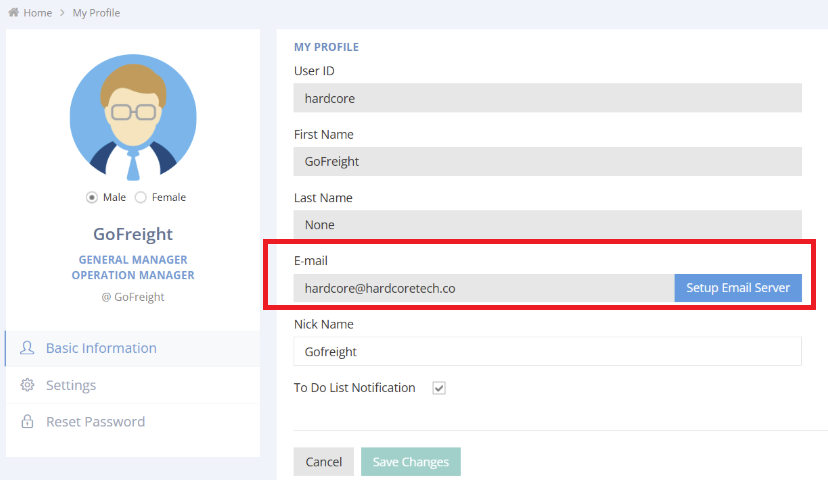Navigate to Home breadcrumb link

point(38,13)
